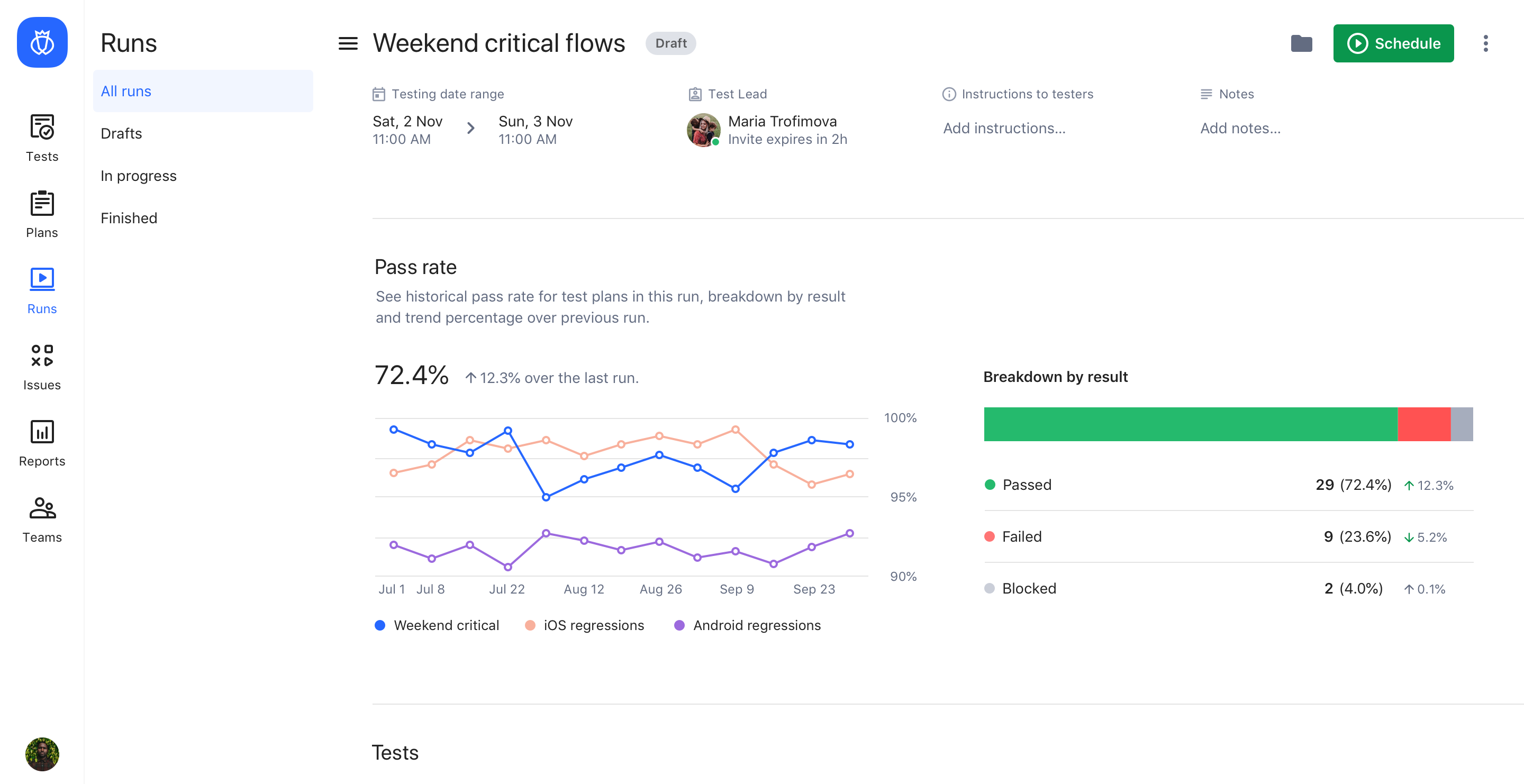Select the Drafts runs filter
Viewport: 1524px width, 784px height.
[121, 134]
